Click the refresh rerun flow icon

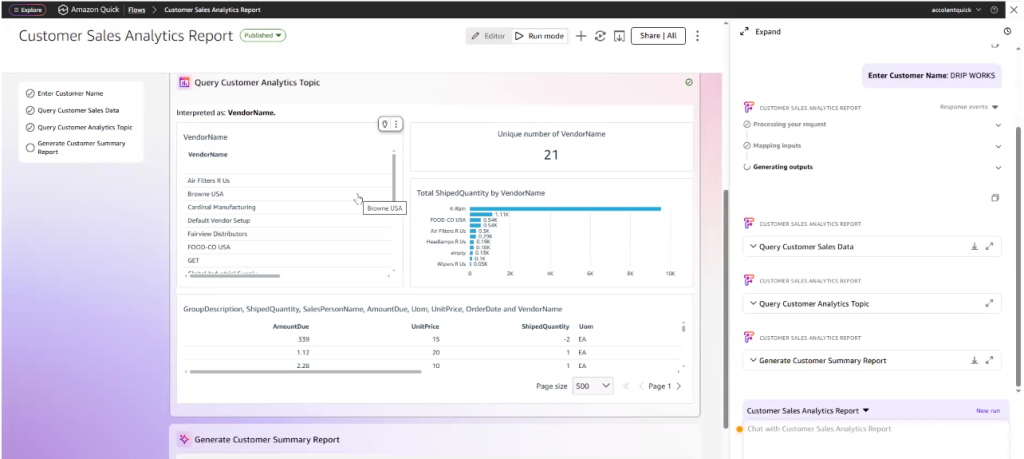[x=600, y=36]
